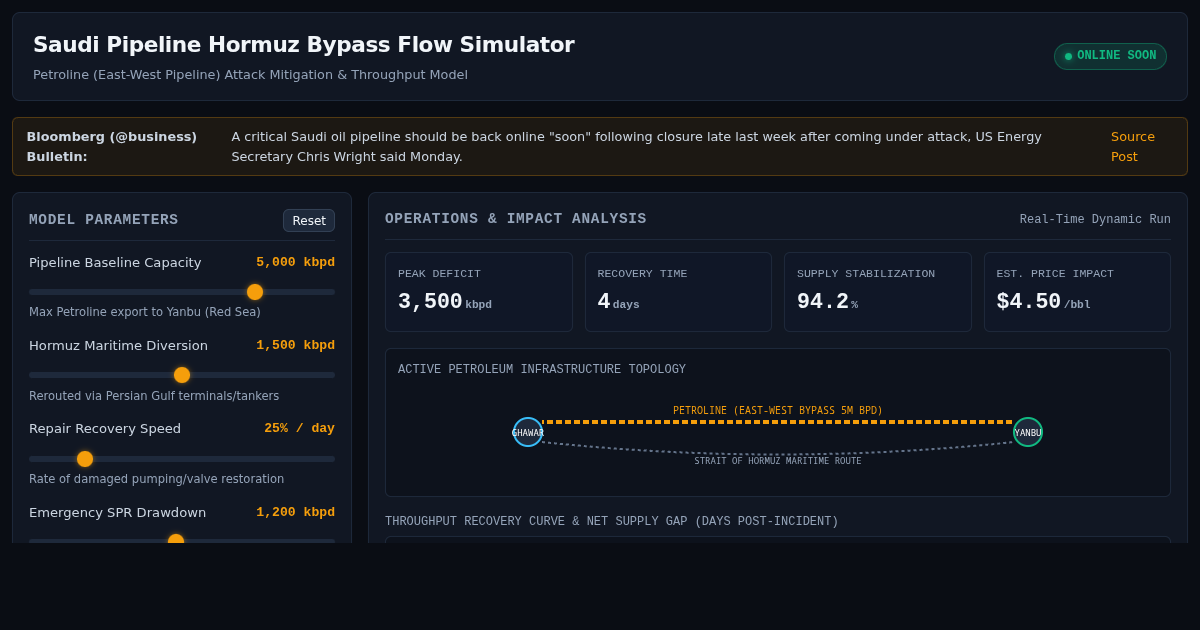Click the Hormuz Maritime Diversion slider handle

[182, 375]
